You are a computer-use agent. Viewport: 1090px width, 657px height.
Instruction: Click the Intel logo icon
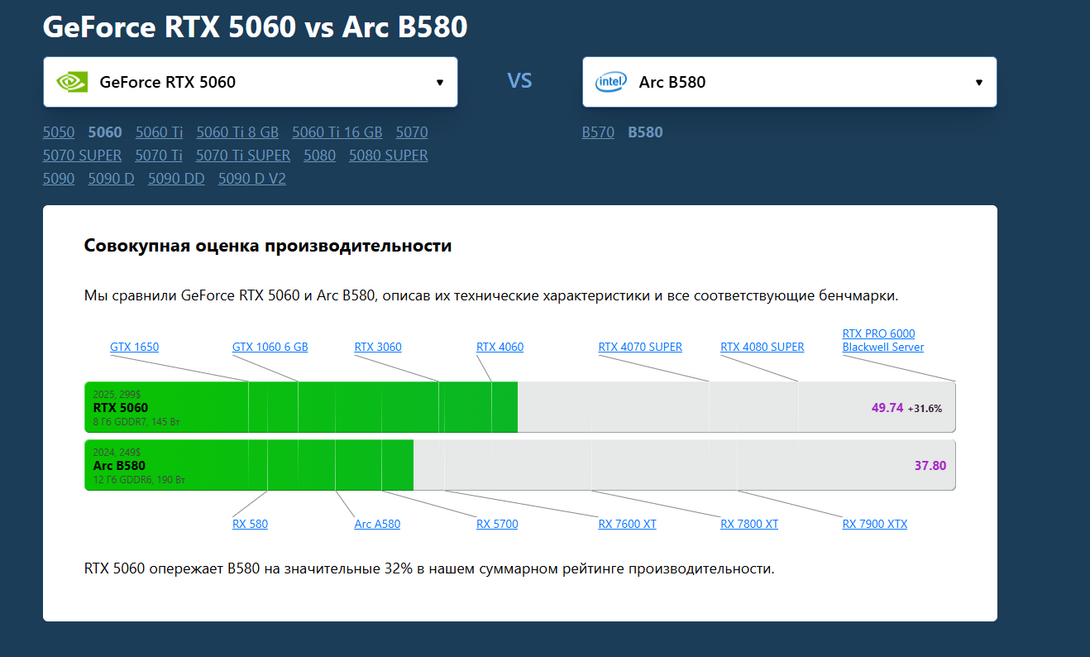[x=610, y=82]
